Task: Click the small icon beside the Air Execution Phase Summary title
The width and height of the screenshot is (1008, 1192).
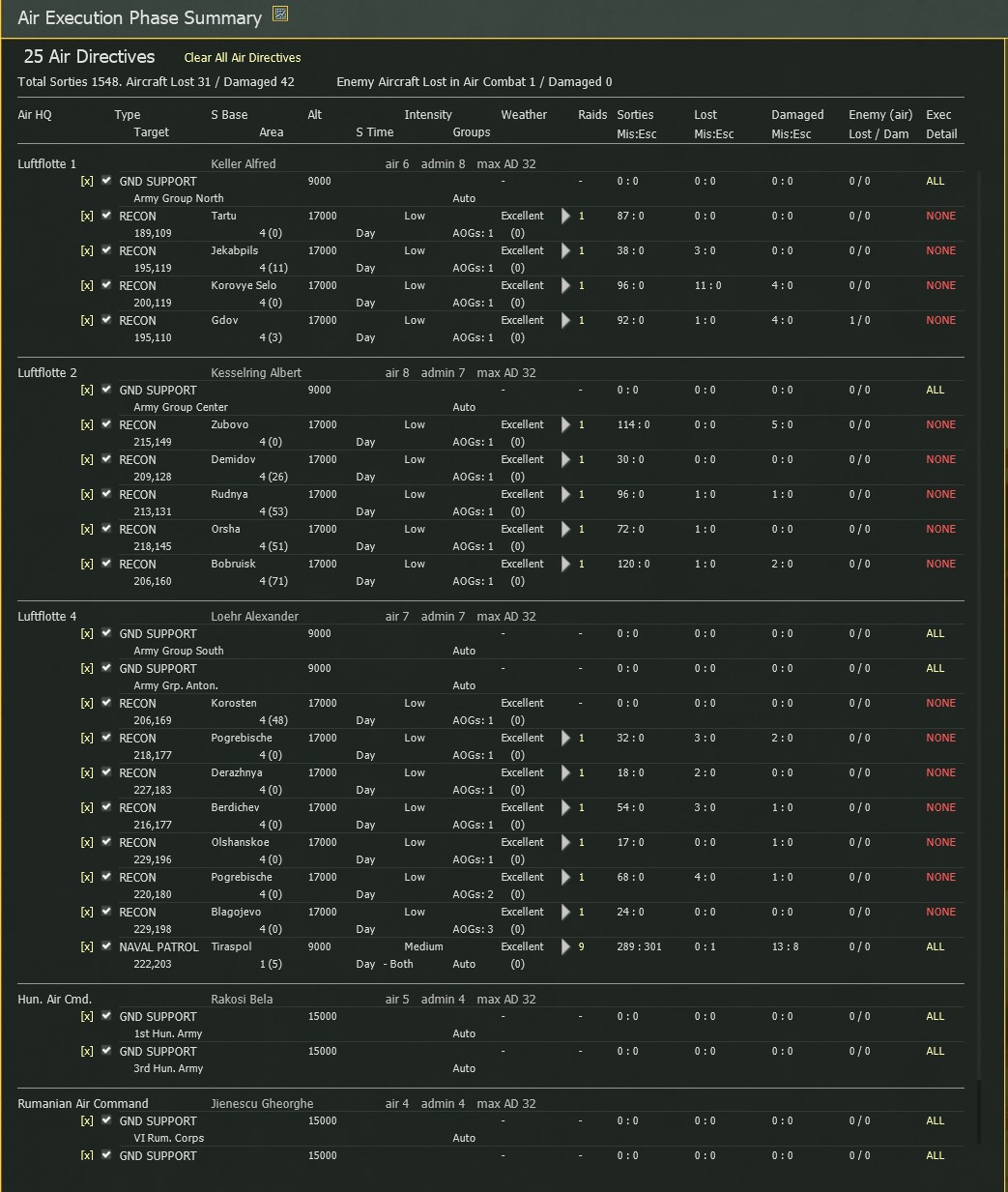Action: coord(280,14)
